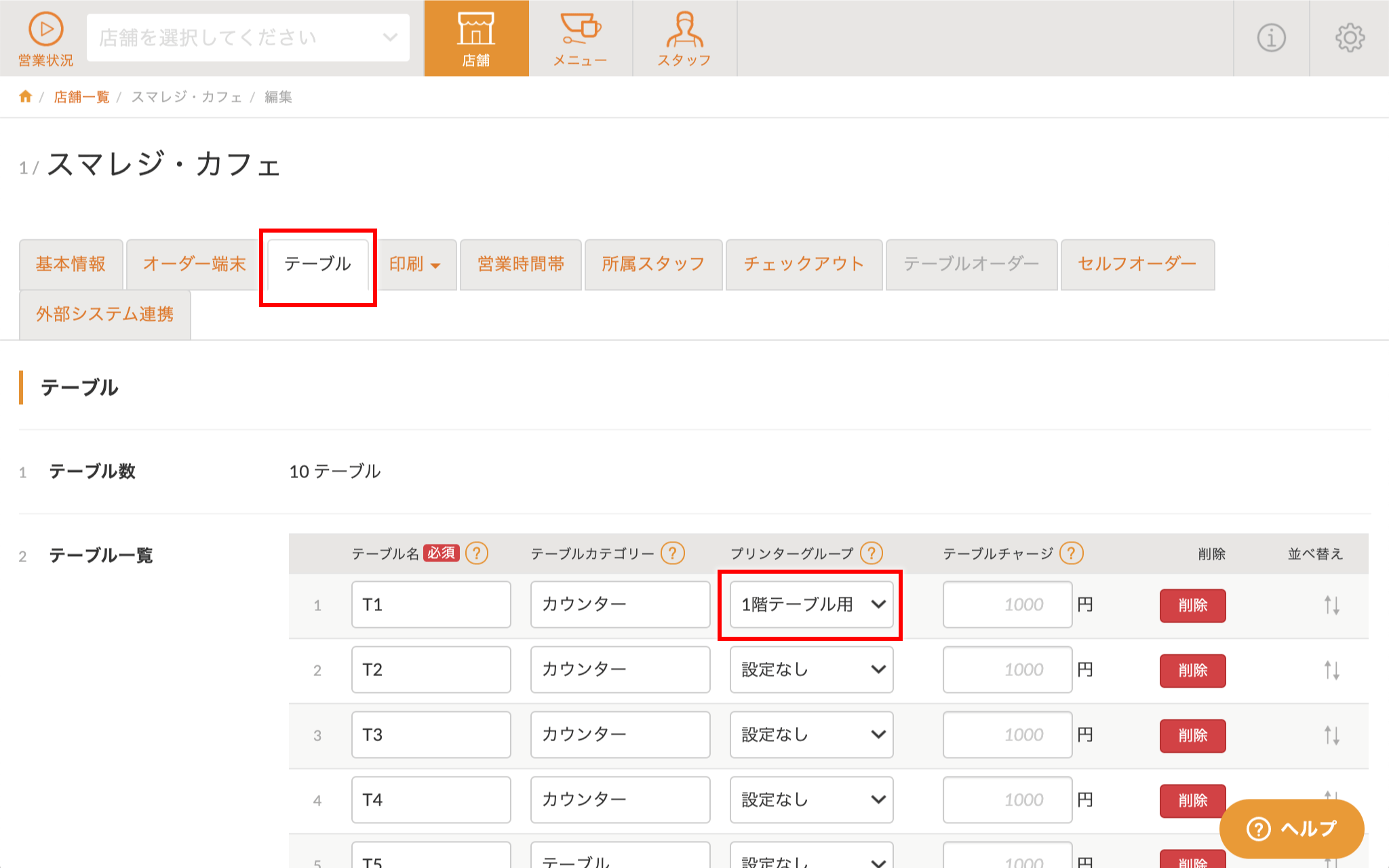Image resolution: width=1389 pixels, height=868 pixels.
Task: Click help icon beside テーブルカテゴリー header
Action: [x=673, y=553]
